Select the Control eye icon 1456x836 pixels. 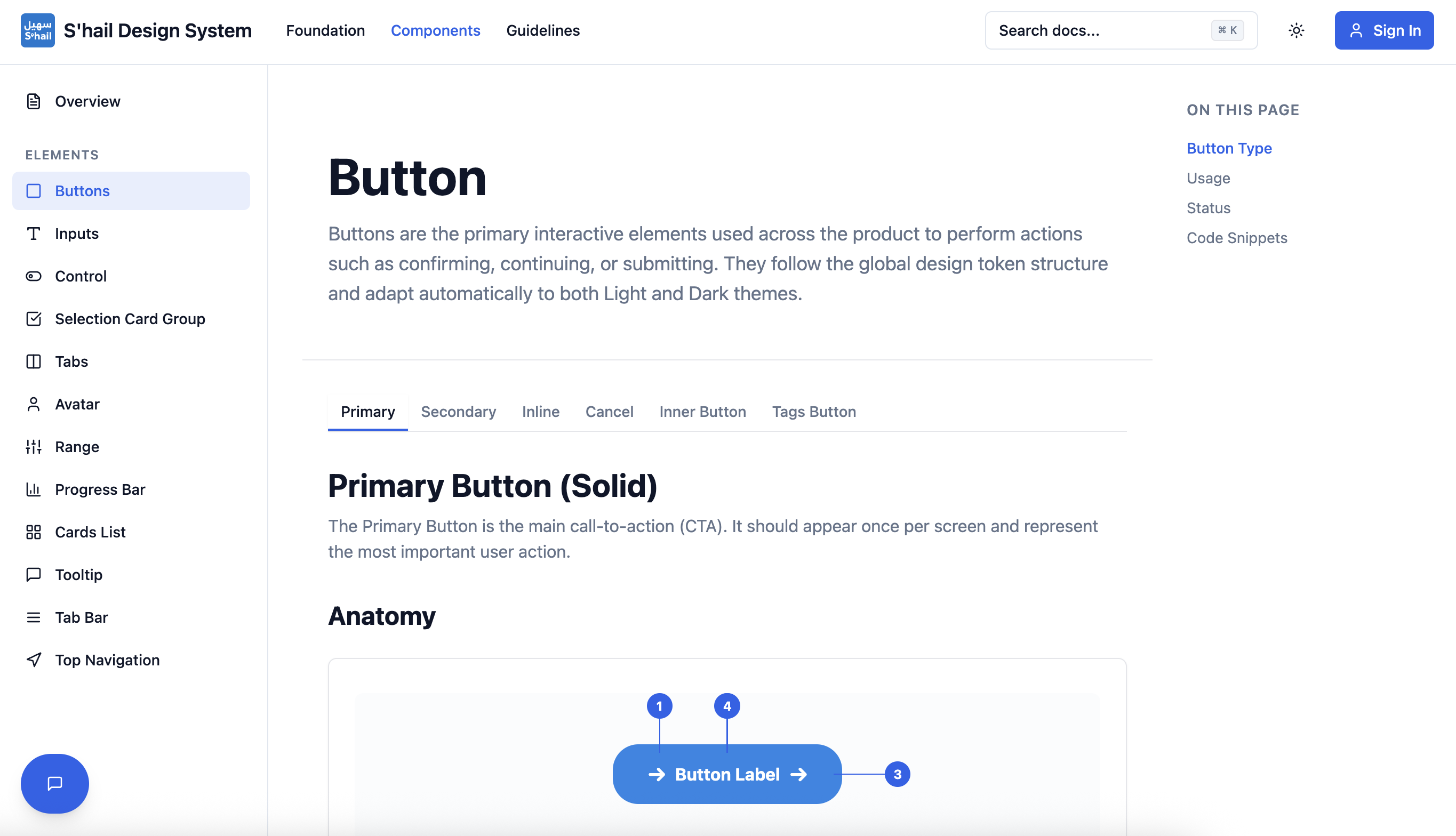33,276
